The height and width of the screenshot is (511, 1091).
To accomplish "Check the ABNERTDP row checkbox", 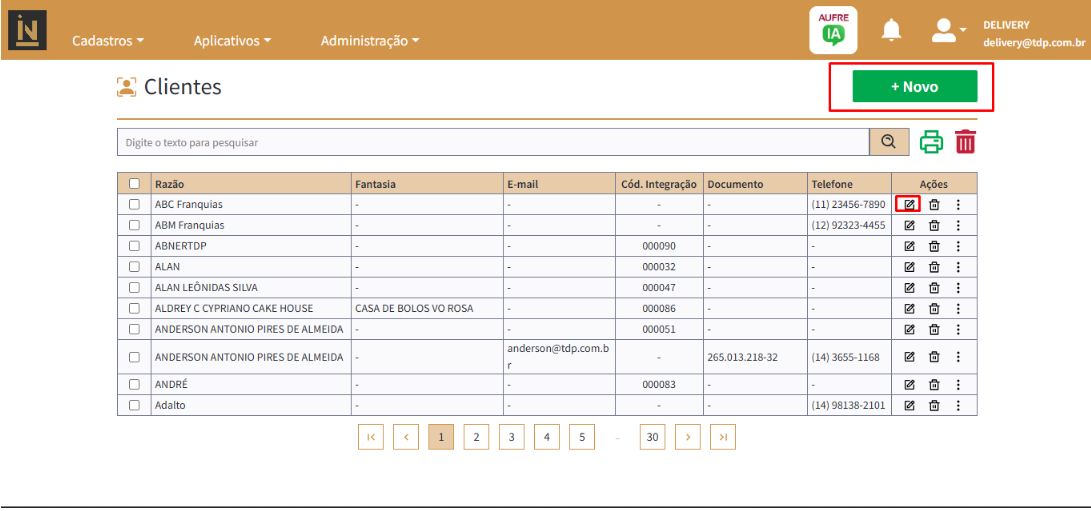I will click(x=135, y=246).
